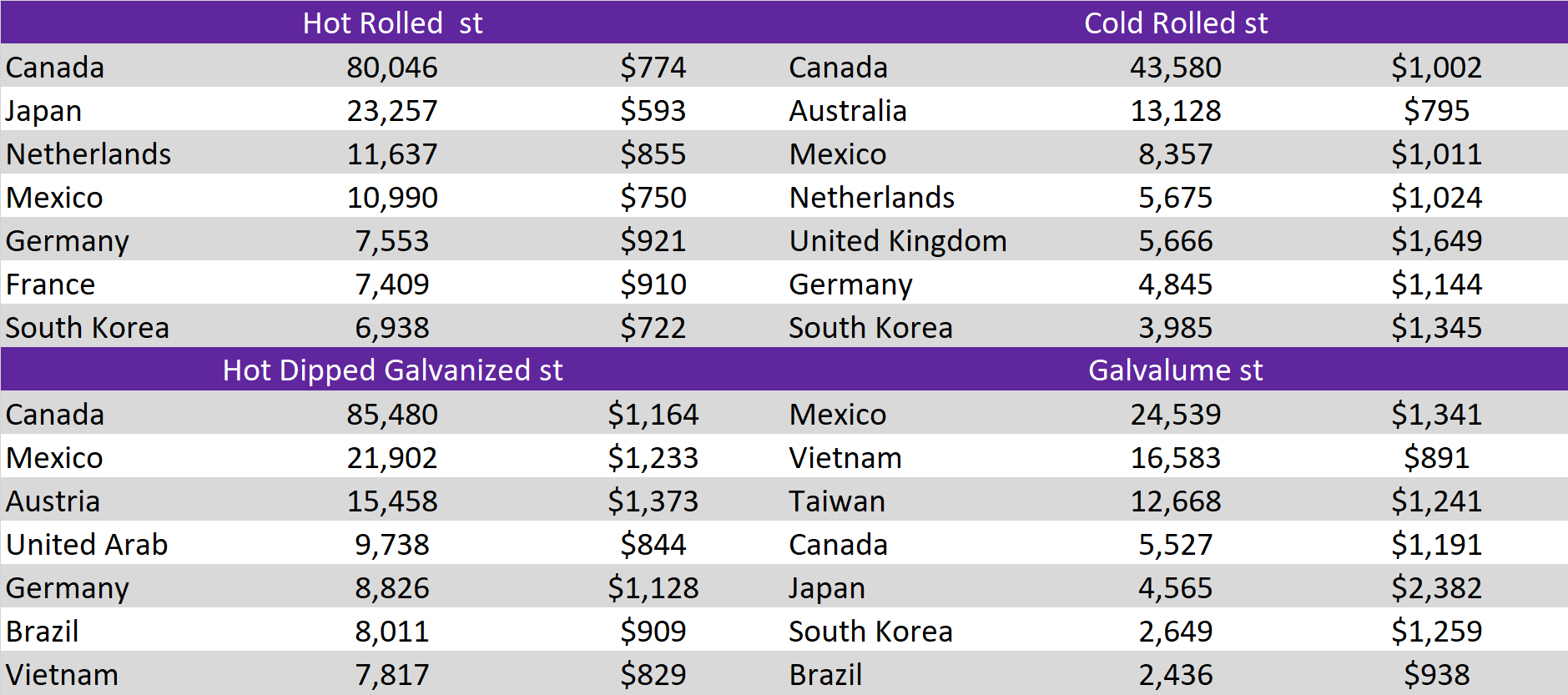Click Australia in the Cold Rolled table

pyautogui.click(x=848, y=111)
